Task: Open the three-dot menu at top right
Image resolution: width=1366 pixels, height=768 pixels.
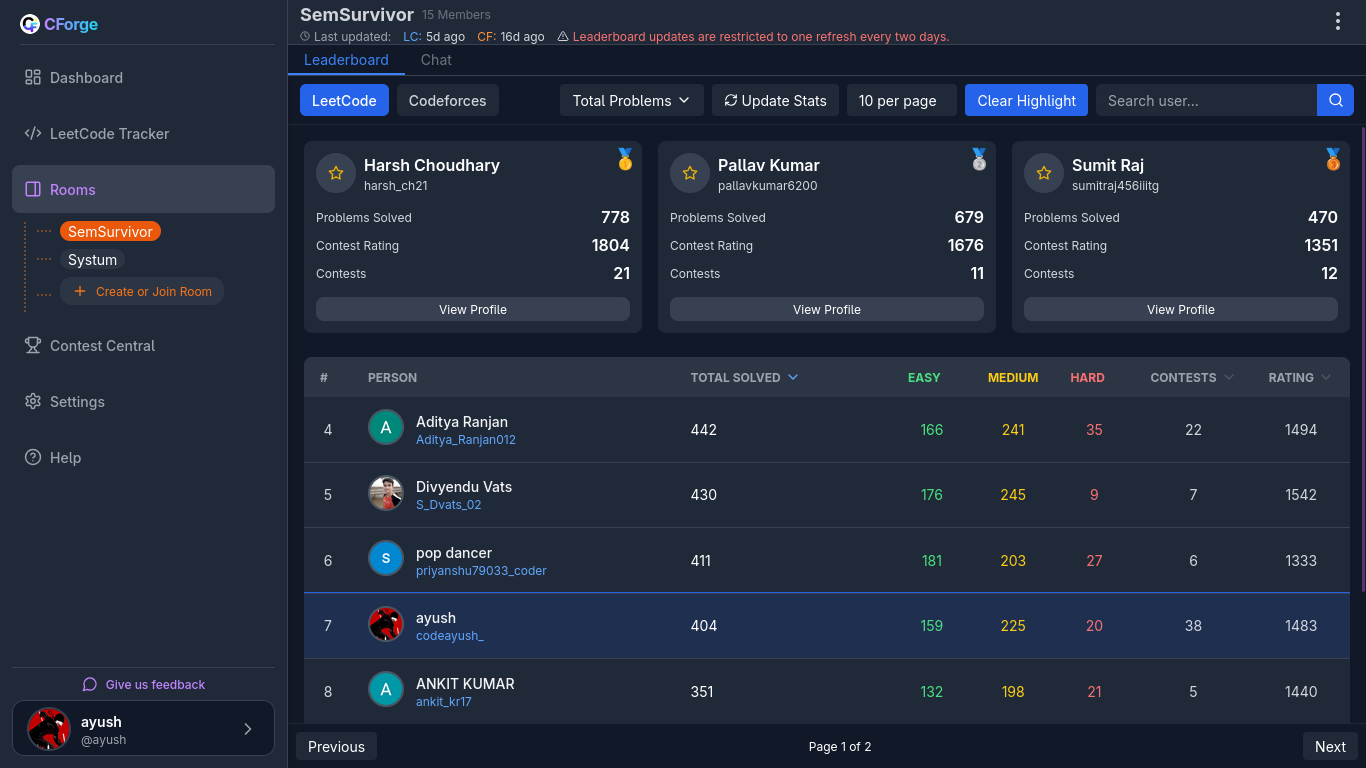Action: 1338,20
